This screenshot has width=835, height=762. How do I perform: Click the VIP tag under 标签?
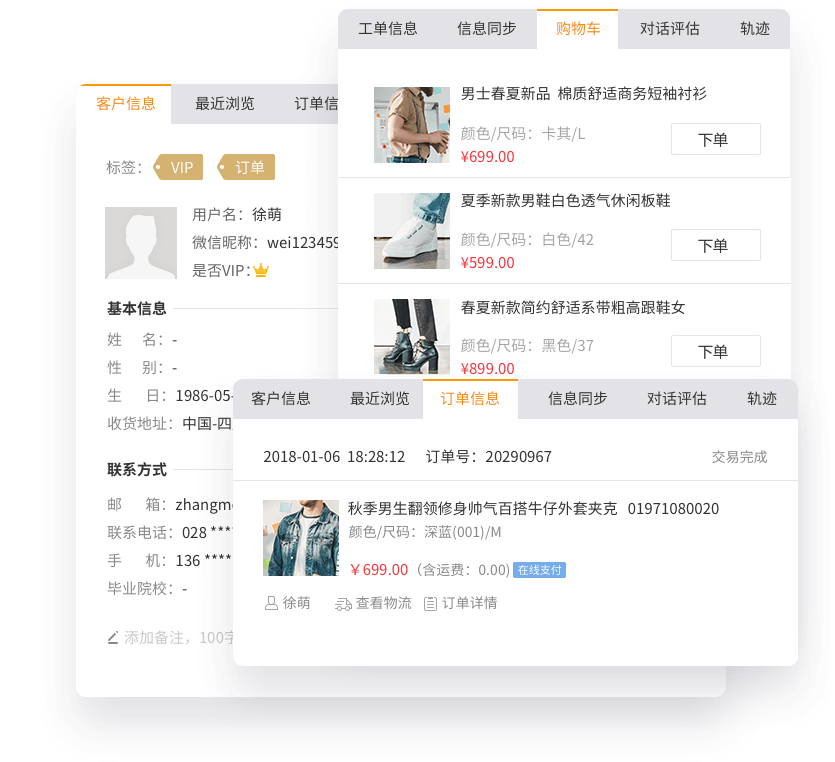click(x=179, y=167)
